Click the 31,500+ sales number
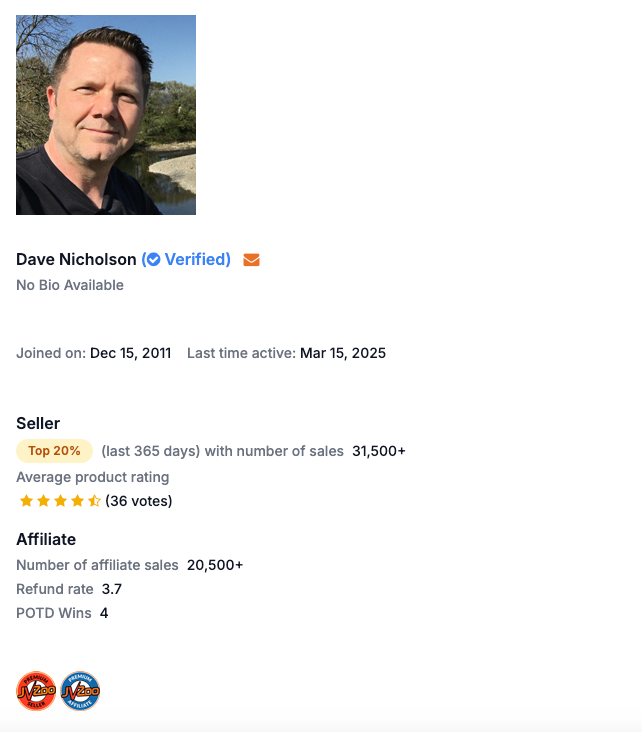The image size is (642, 732). (379, 451)
